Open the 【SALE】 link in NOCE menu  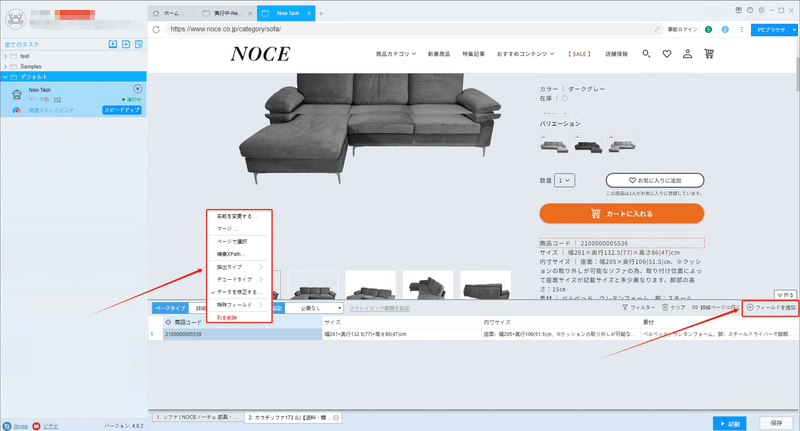579,54
